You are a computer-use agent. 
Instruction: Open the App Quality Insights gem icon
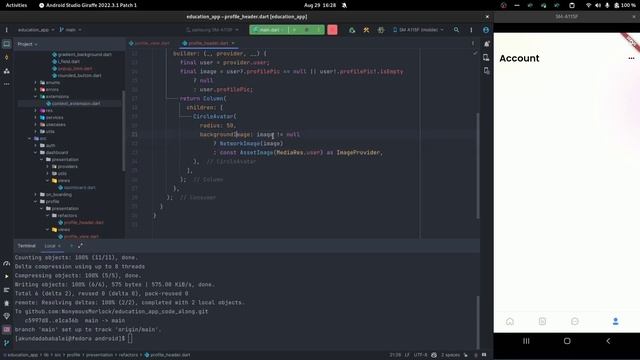point(7,316)
